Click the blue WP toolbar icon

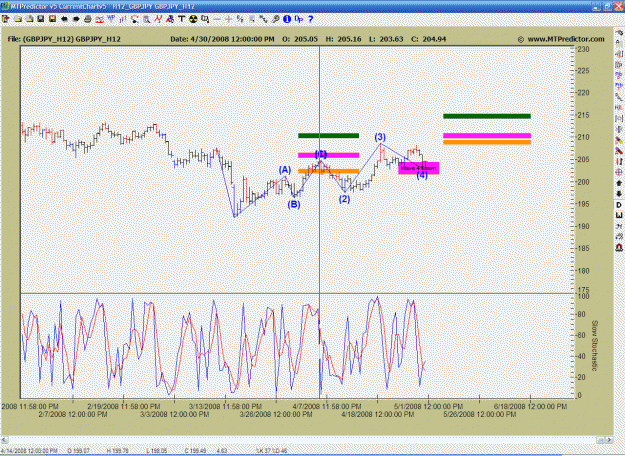[x=111, y=19]
